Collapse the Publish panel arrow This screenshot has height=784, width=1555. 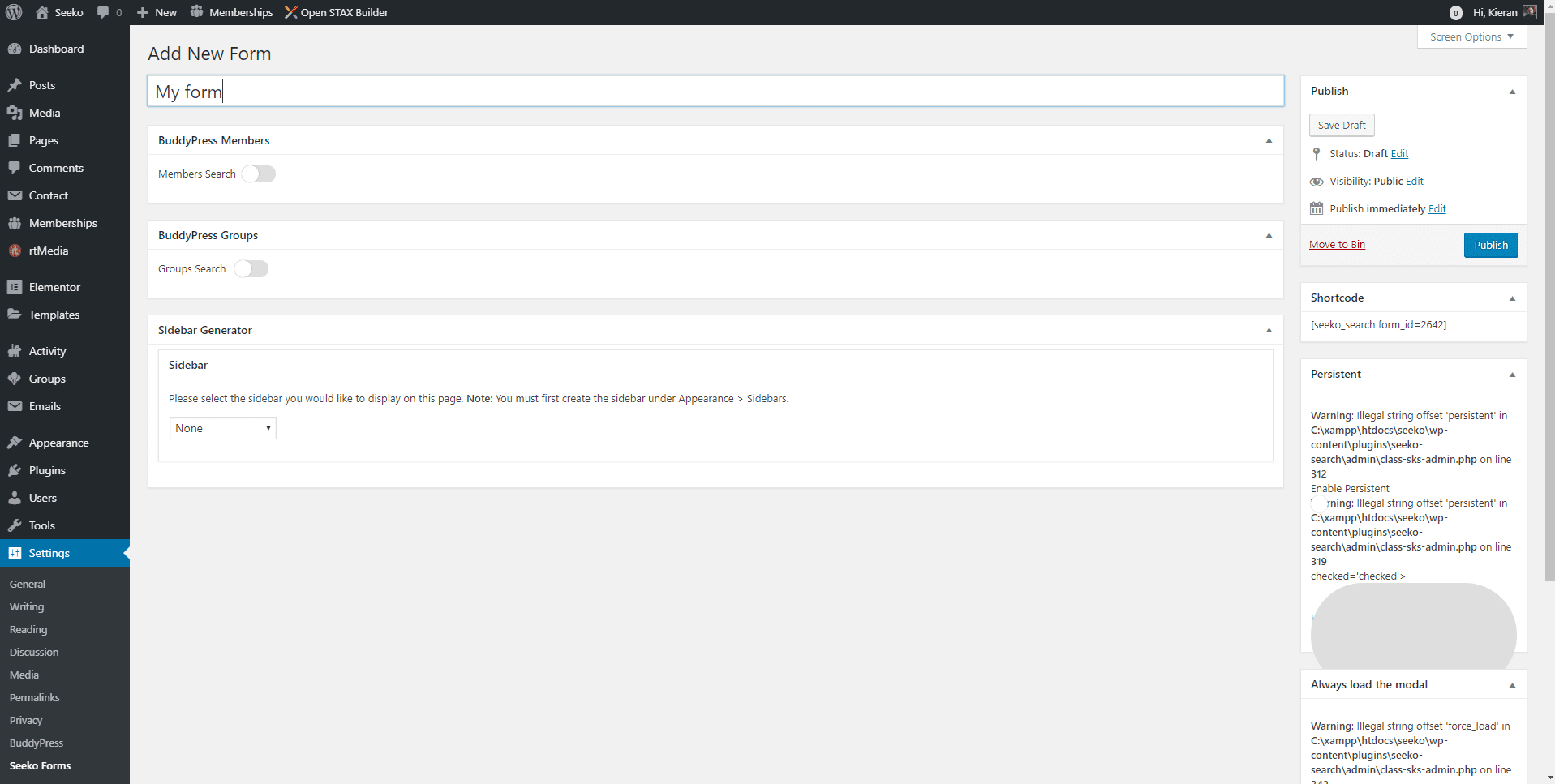coord(1513,92)
